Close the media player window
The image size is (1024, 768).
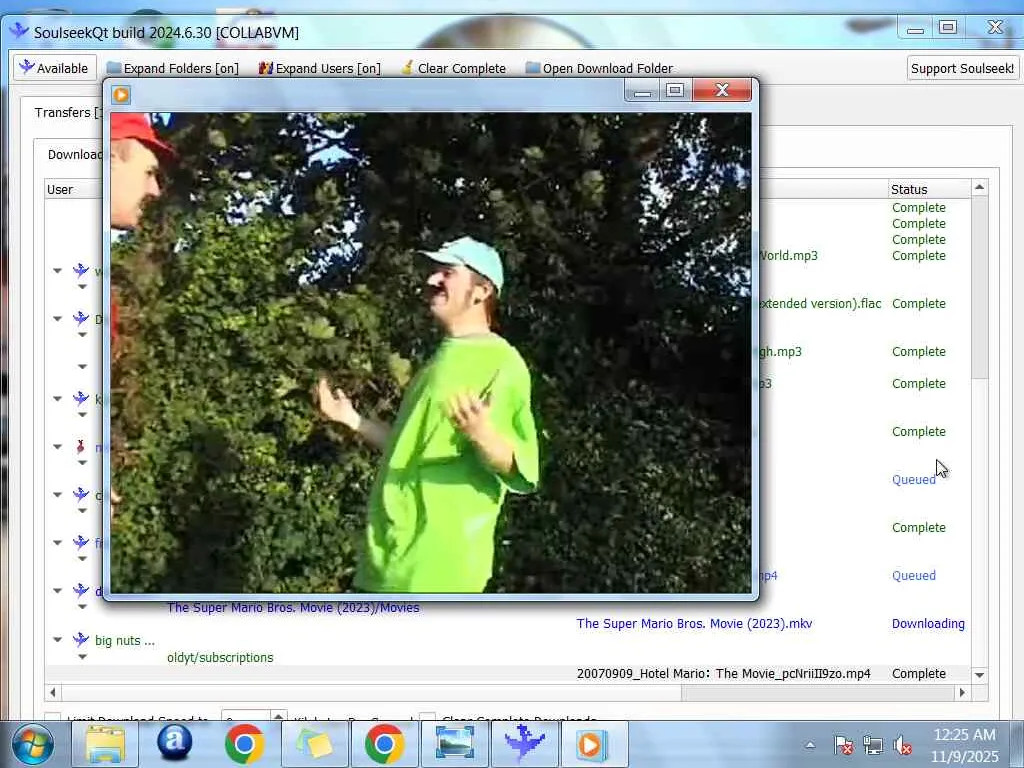[x=722, y=90]
